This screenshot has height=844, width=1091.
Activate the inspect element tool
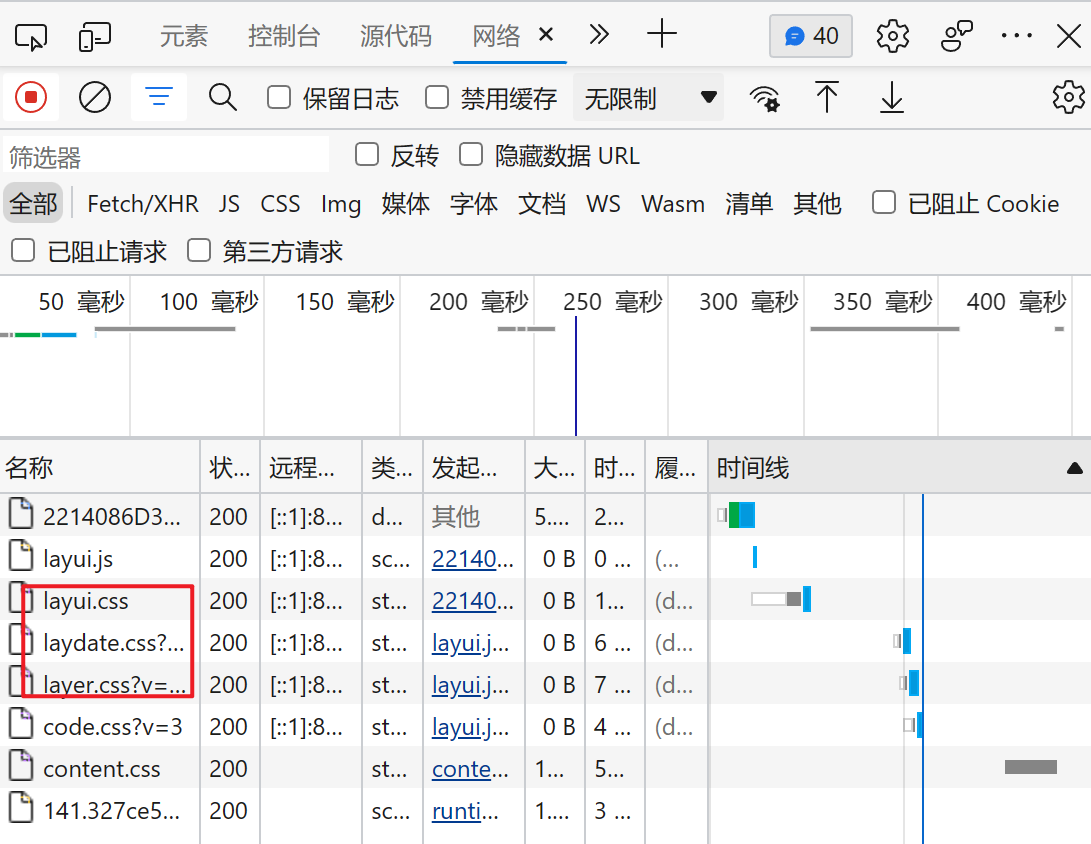tap(31, 35)
